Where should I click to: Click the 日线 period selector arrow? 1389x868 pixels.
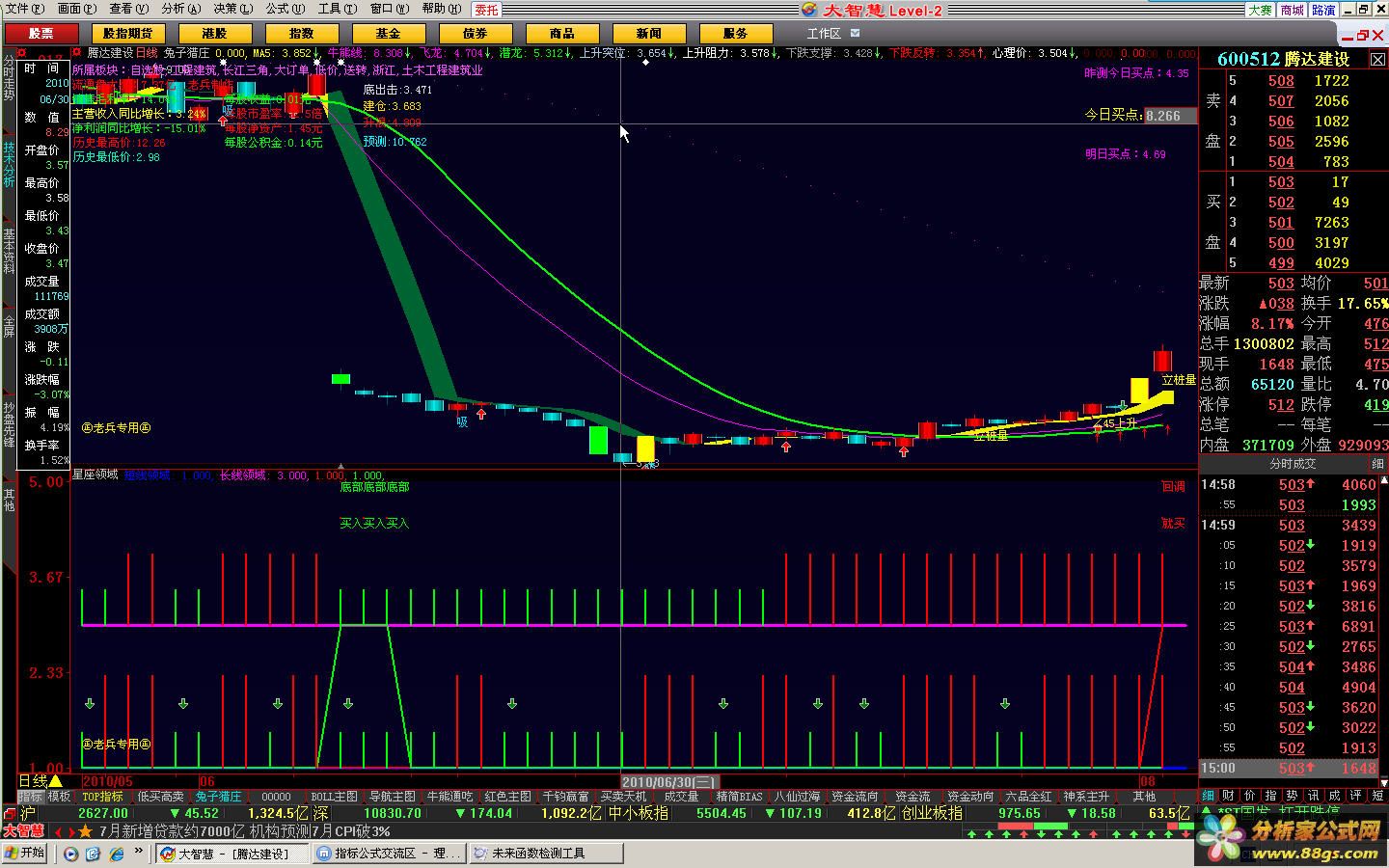pyautogui.click(x=55, y=780)
